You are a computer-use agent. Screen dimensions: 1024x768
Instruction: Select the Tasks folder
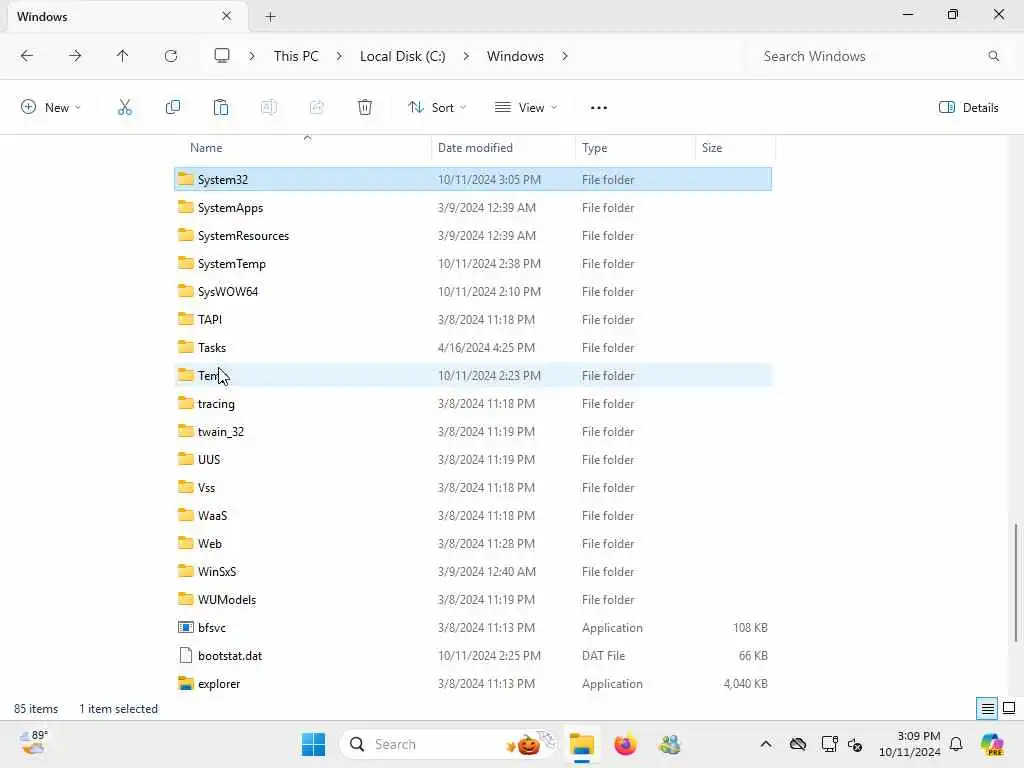pos(473,348)
